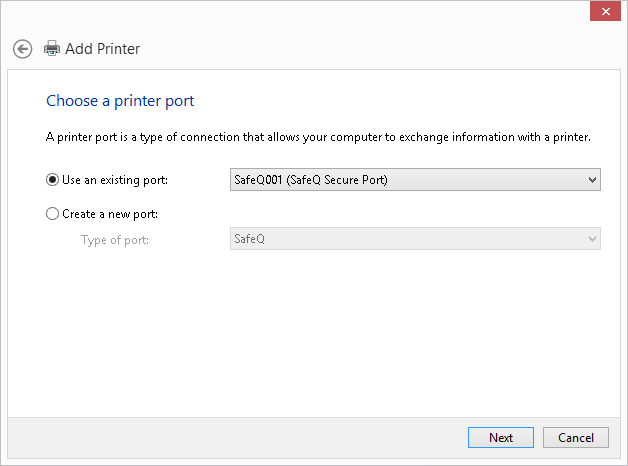628x466 pixels.
Task: Click the empty title bar area
Action: [x=300, y=12]
